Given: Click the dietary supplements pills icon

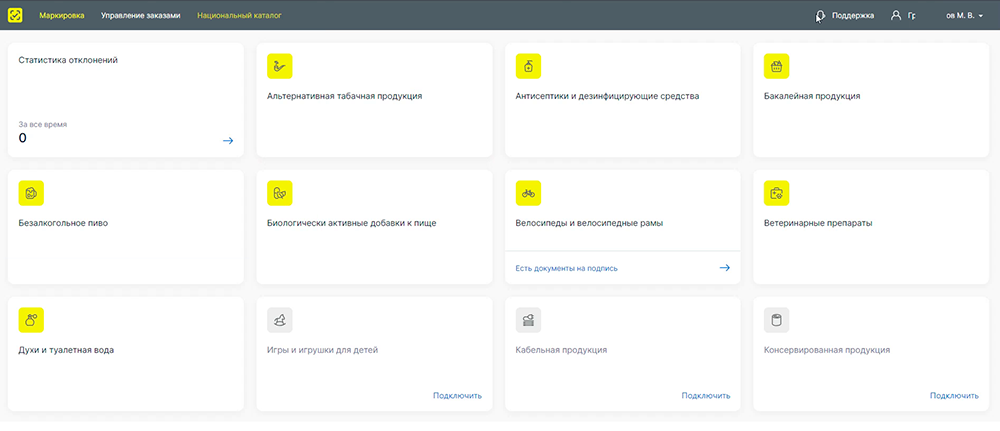Looking at the screenshot, I should [280, 193].
